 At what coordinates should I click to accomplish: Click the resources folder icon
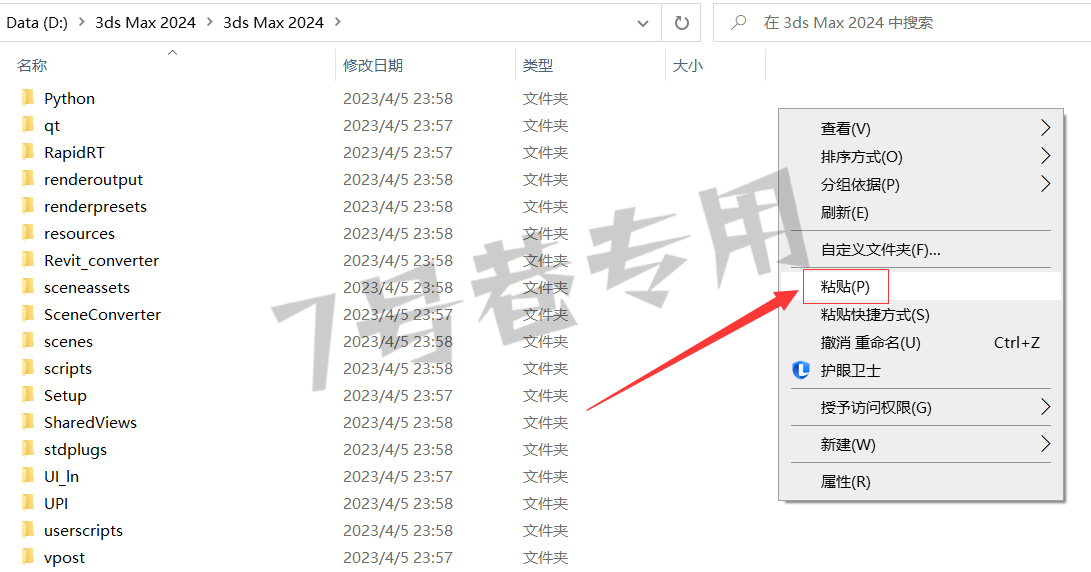click(28, 232)
